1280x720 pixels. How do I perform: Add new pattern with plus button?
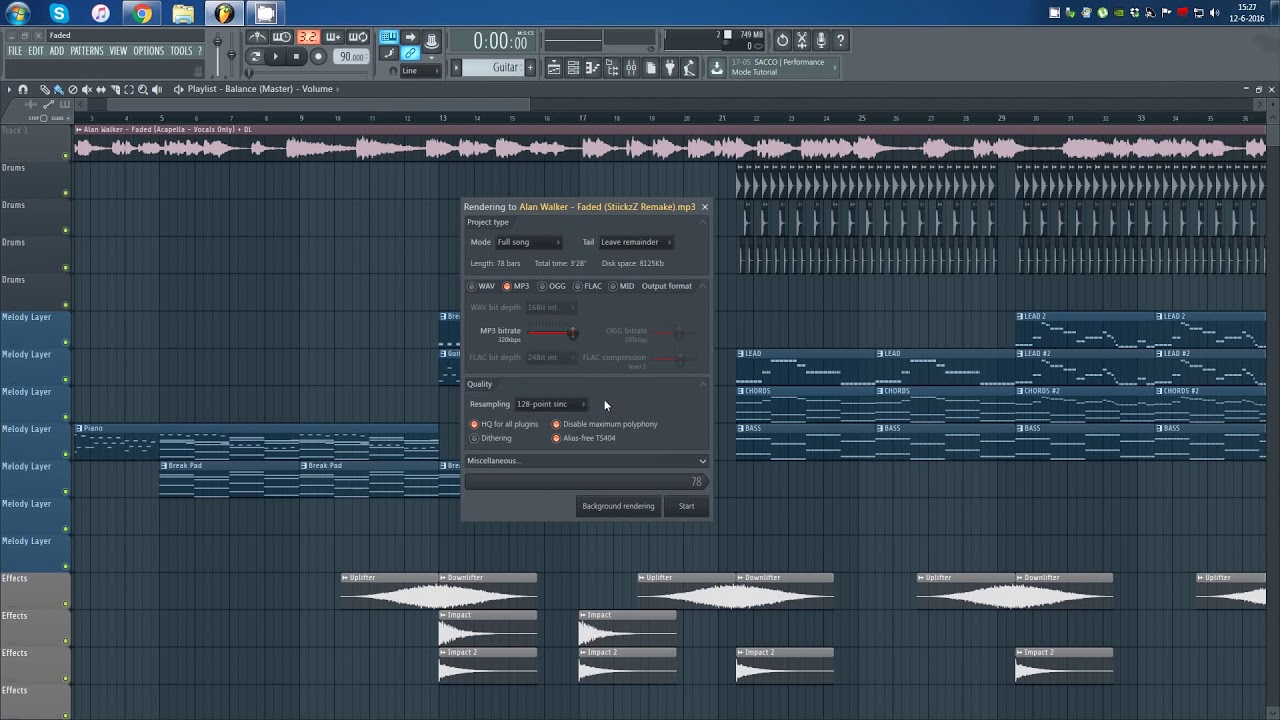click(x=530, y=68)
